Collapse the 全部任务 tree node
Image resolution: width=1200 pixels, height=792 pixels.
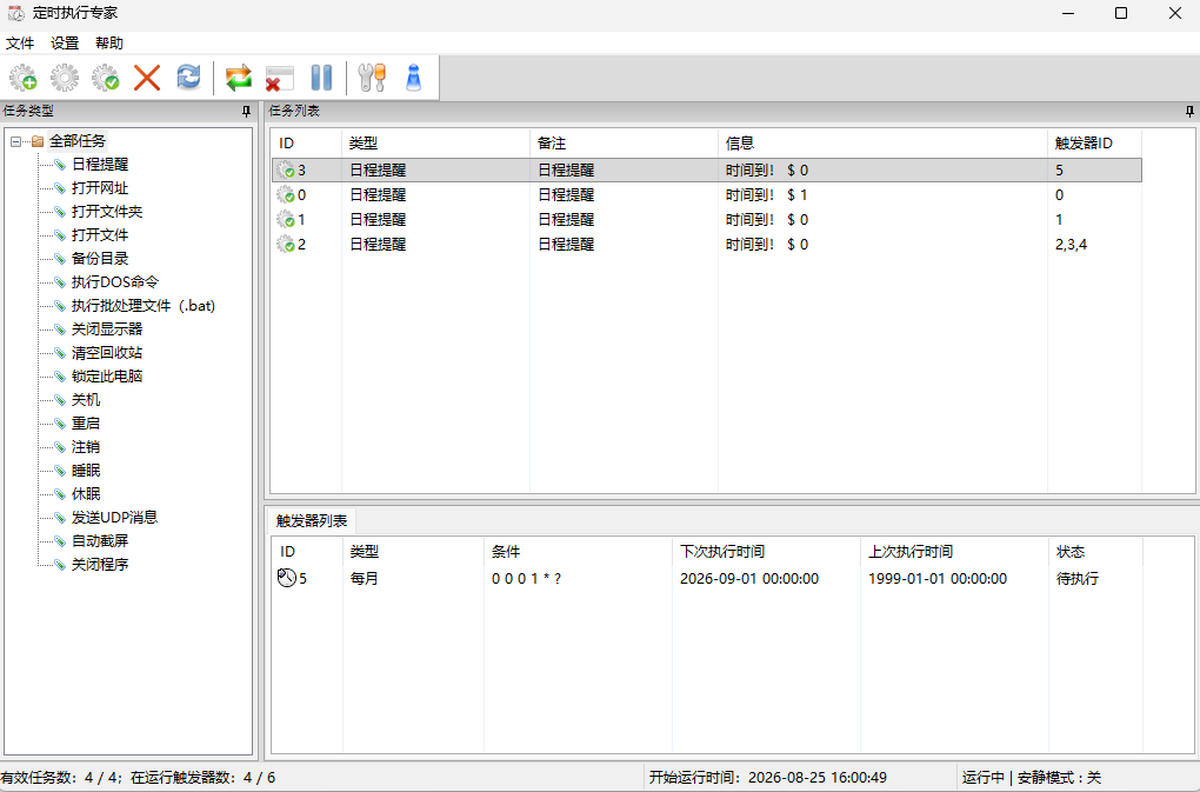click(x=16, y=141)
